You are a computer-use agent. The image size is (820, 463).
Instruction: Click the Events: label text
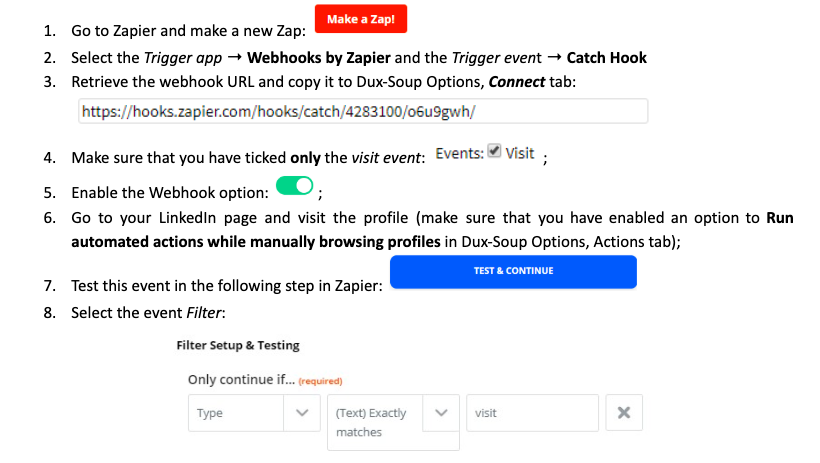pyautogui.click(x=460, y=153)
